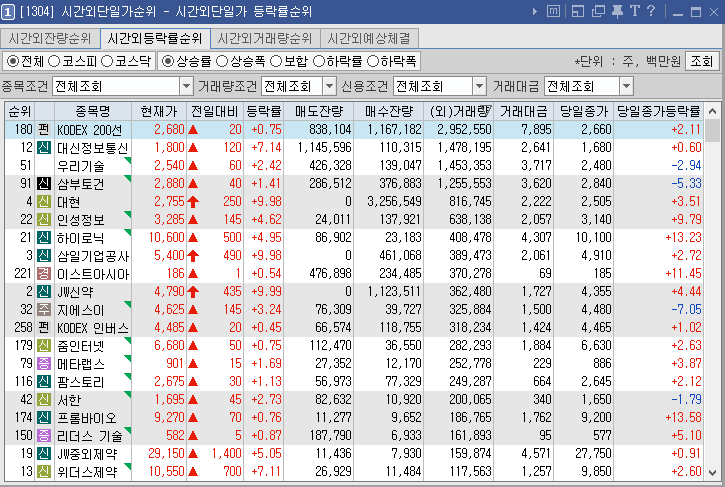Sort by 매수잔량 column header
This screenshot has width=725, height=487.
click(389, 111)
